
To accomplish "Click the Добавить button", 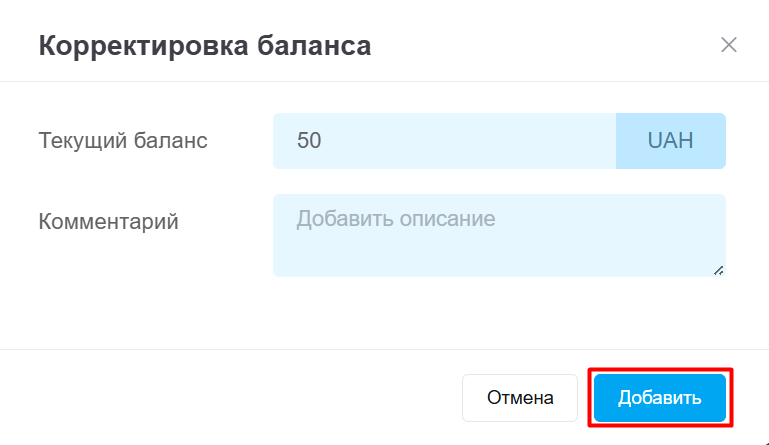I will [x=660, y=398].
